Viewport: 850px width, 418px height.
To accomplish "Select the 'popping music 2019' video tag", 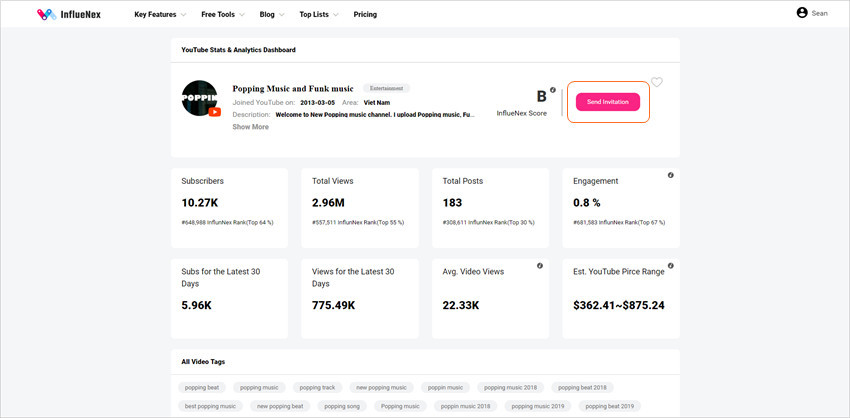I will pos(538,406).
